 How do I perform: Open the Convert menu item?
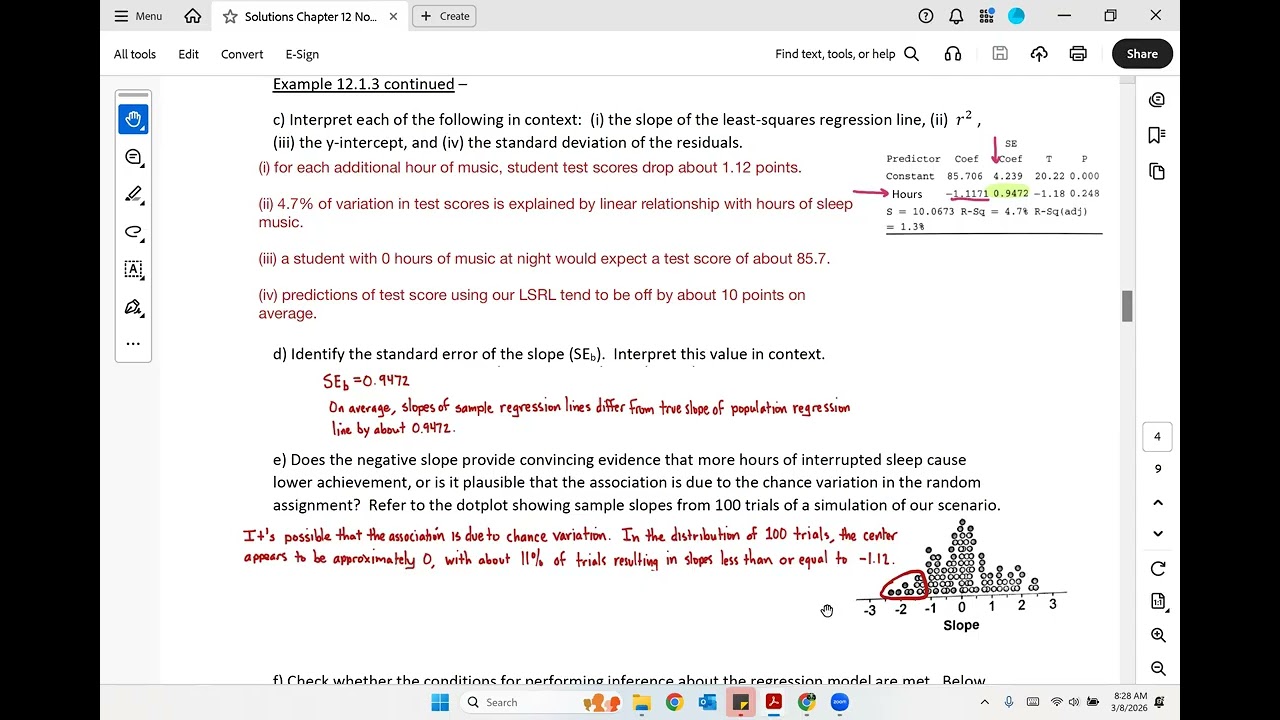242,54
